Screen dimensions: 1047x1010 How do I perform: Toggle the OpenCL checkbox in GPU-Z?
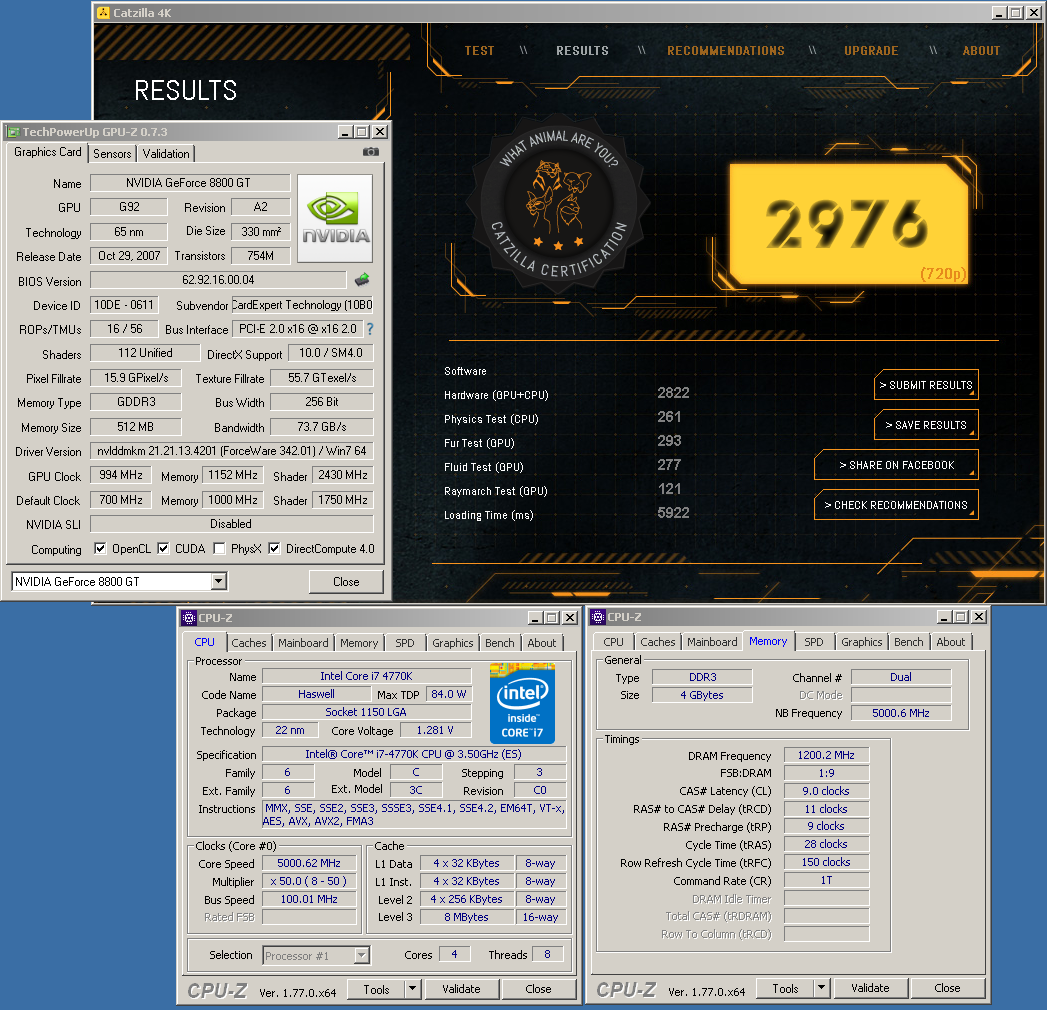pos(100,549)
